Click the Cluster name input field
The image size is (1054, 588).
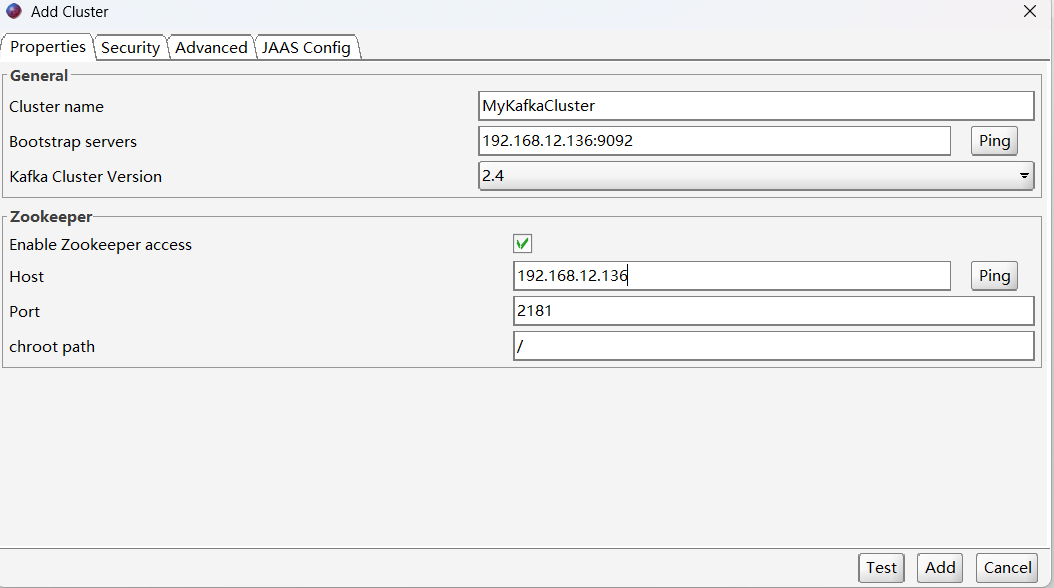[x=756, y=106]
